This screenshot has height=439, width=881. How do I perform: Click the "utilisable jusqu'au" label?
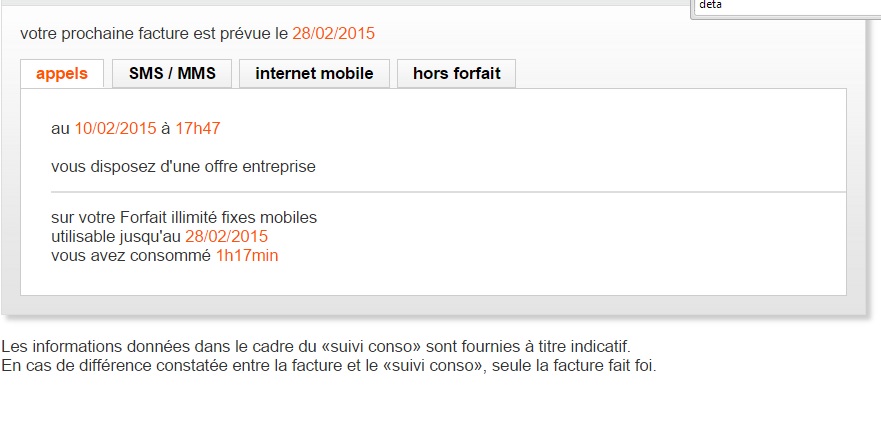click(x=116, y=236)
